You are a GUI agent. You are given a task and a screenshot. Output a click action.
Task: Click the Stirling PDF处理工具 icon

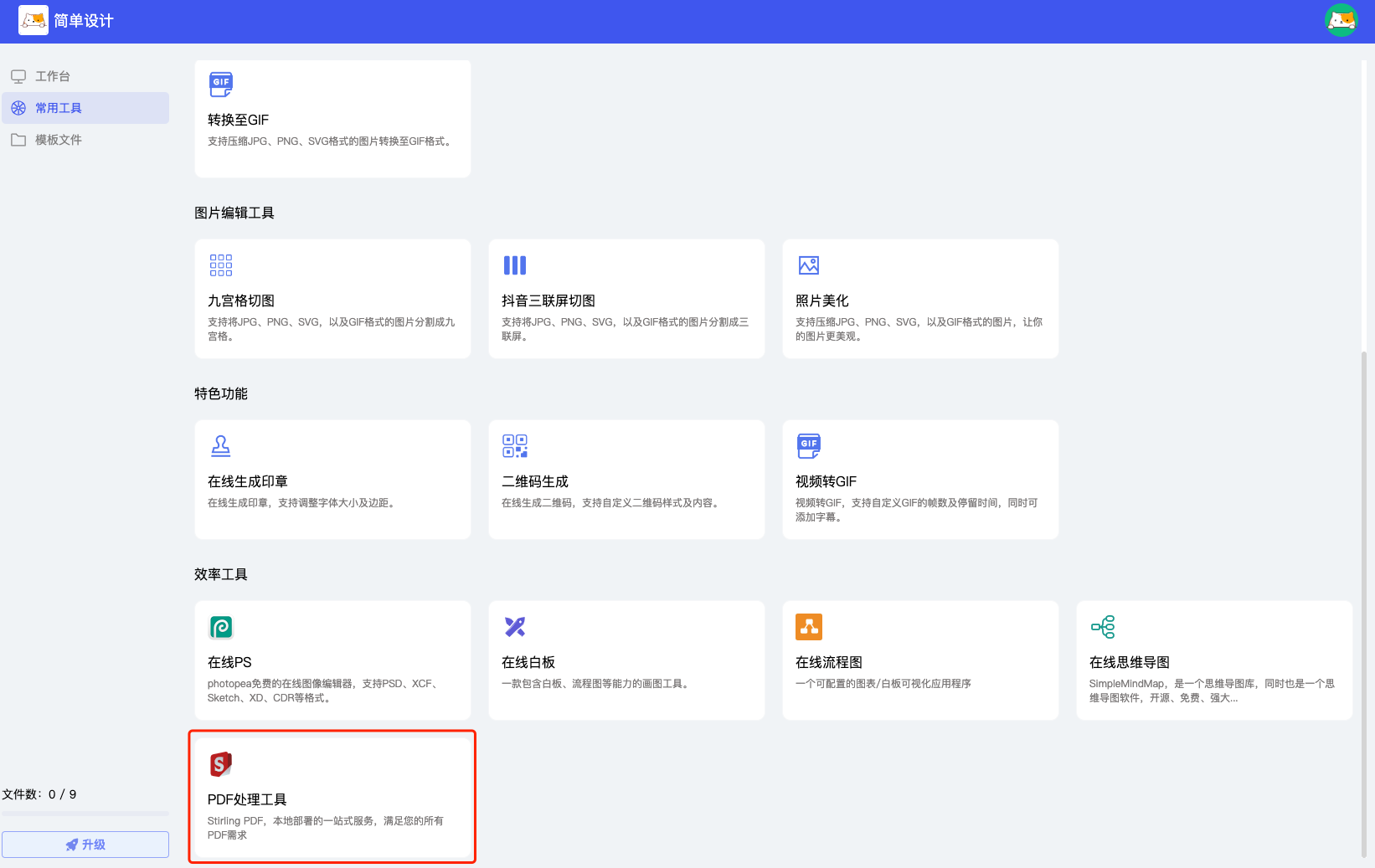point(221,764)
